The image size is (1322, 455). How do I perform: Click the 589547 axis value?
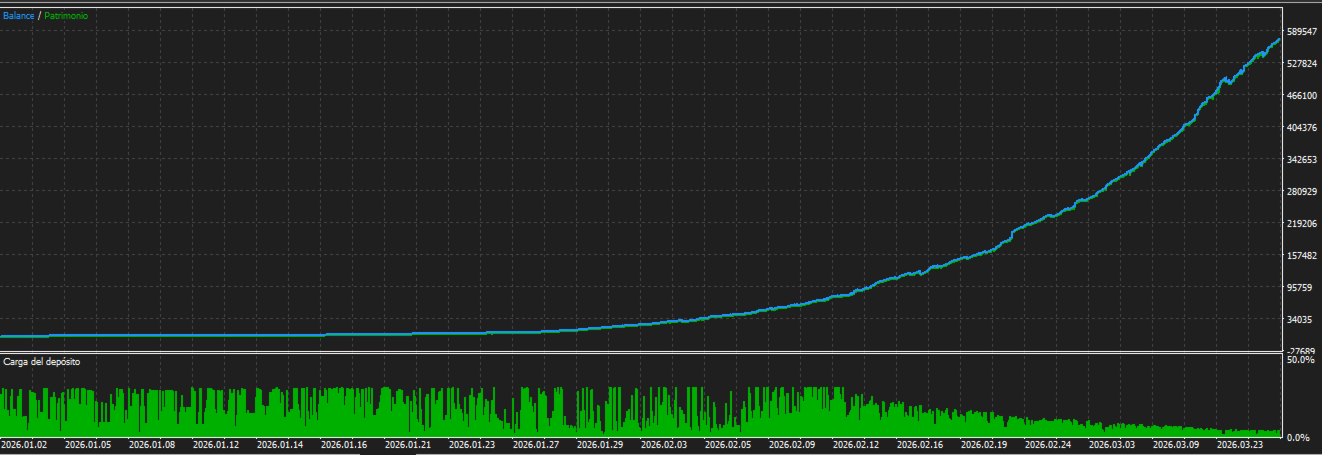pos(1302,32)
